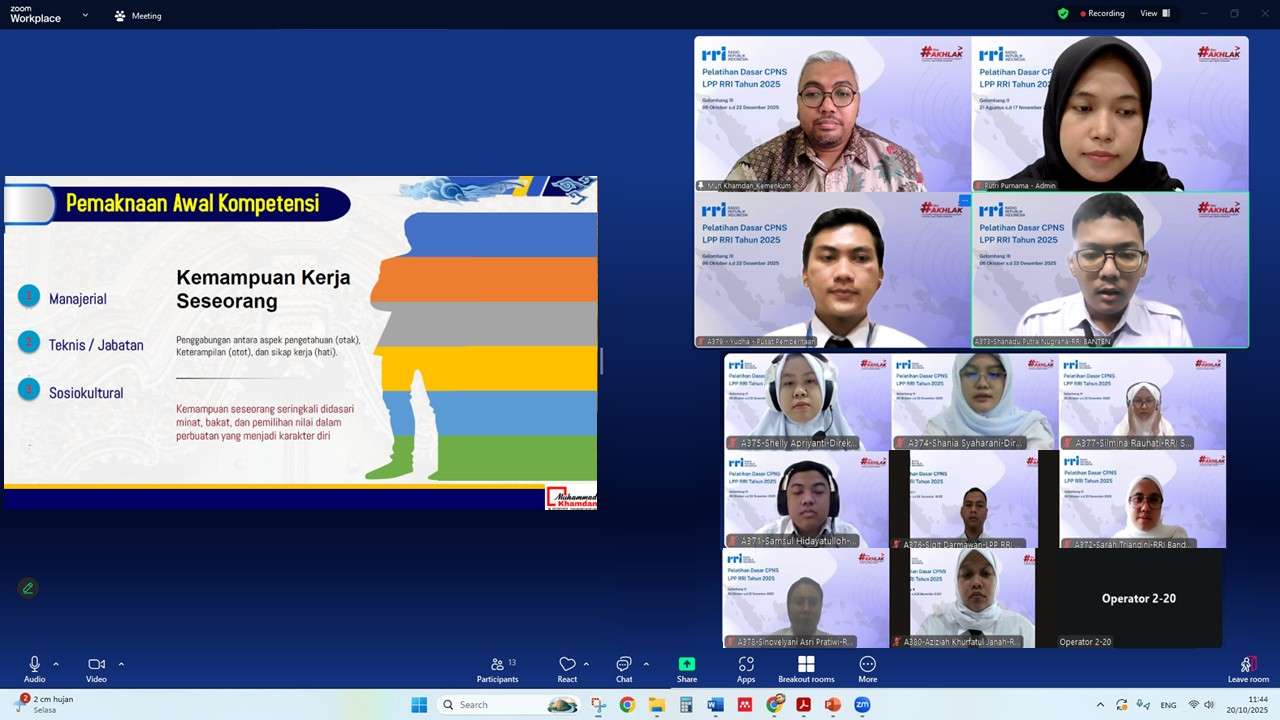Image resolution: width=1280 pixels, height=720 pixels.
Task: Open the View layout menu
Action: [1155, 14]
